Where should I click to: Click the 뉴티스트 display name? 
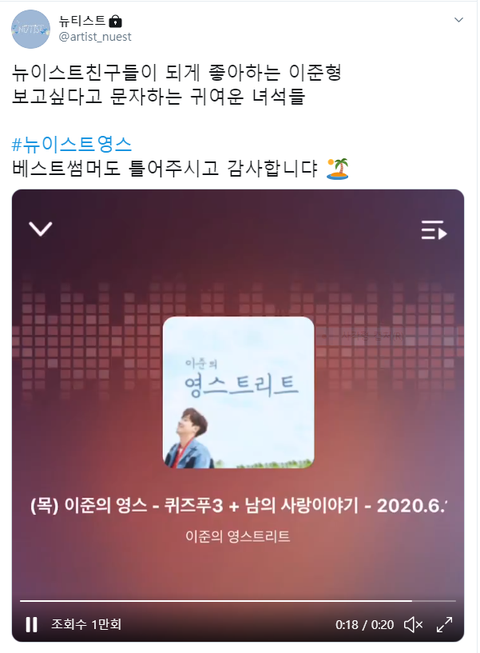(x=82, y=20)
